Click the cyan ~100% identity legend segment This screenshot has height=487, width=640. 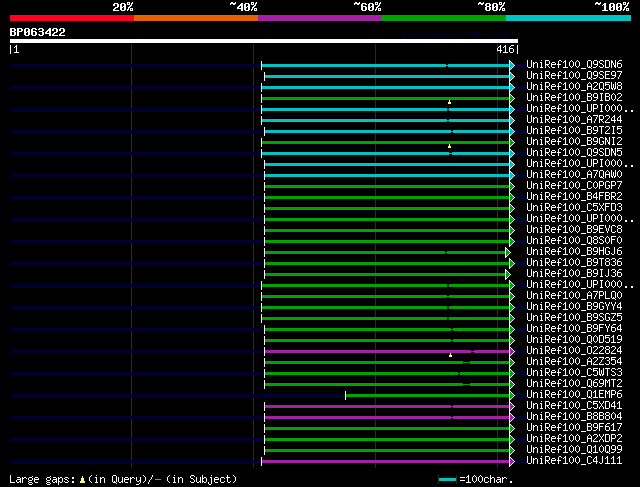(x=569, y=18)
